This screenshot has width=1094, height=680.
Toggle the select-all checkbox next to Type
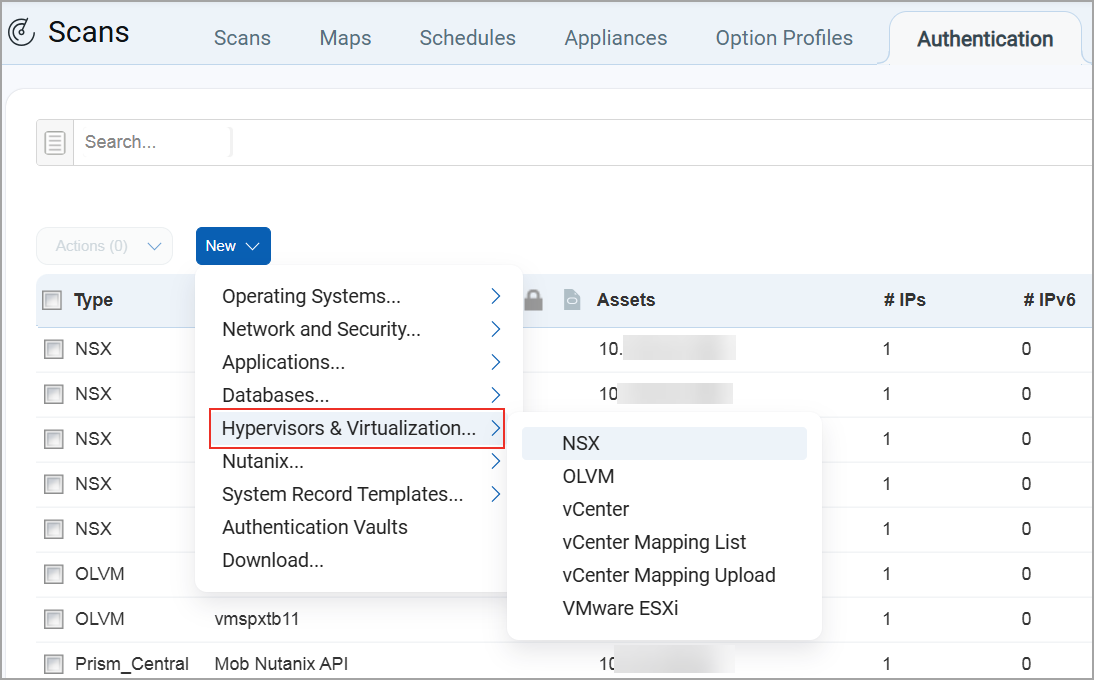tap(52, 301)
